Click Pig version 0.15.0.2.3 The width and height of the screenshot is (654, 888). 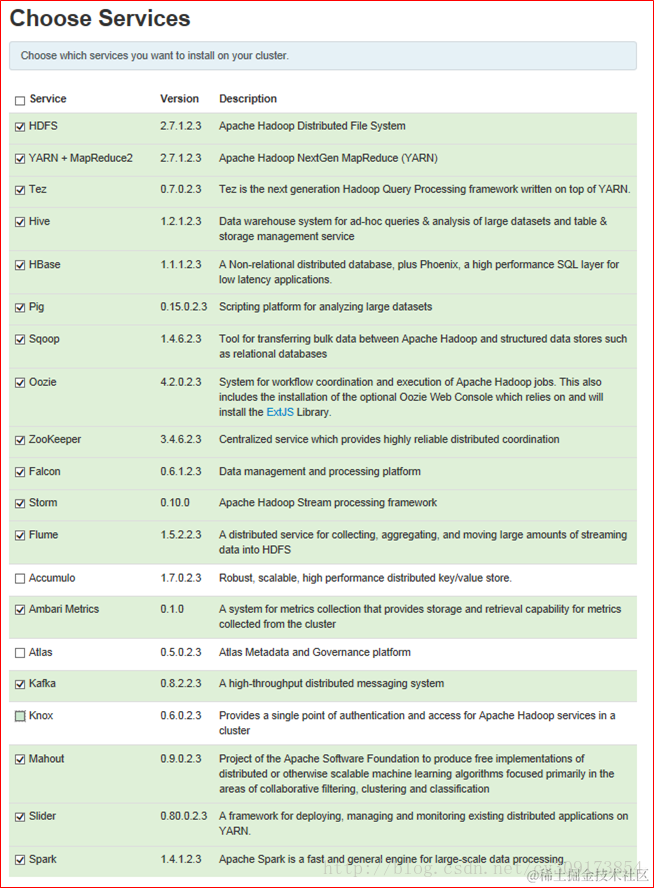pyautogui.click(x=183, y=307)
